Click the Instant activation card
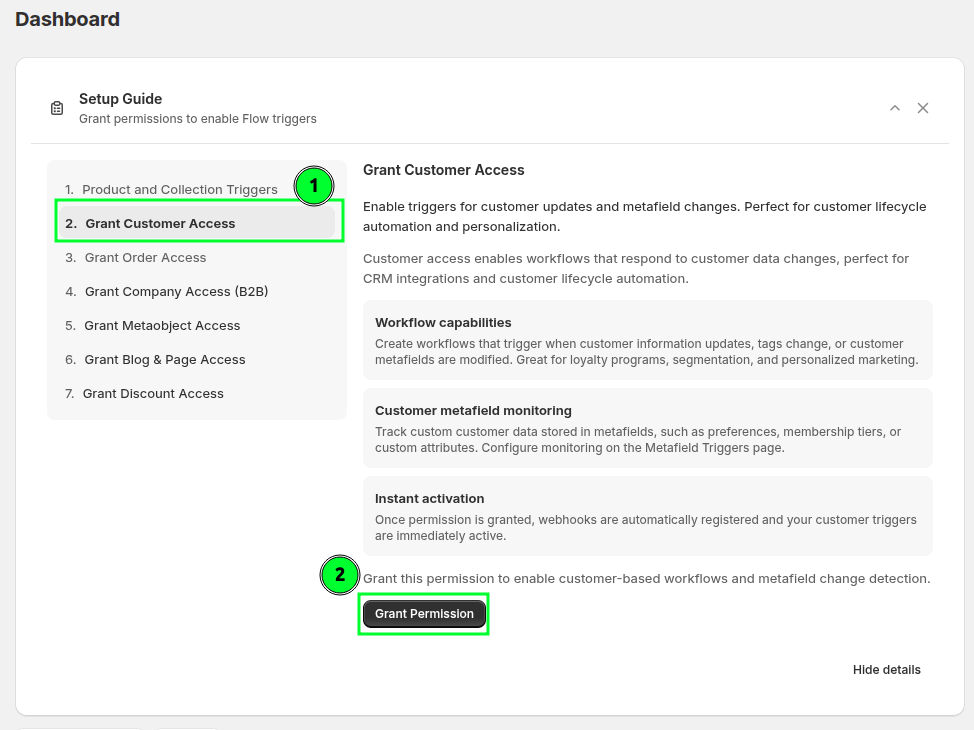Image resolution: width=974 pixels, height=730 pixels. (647, 516)
